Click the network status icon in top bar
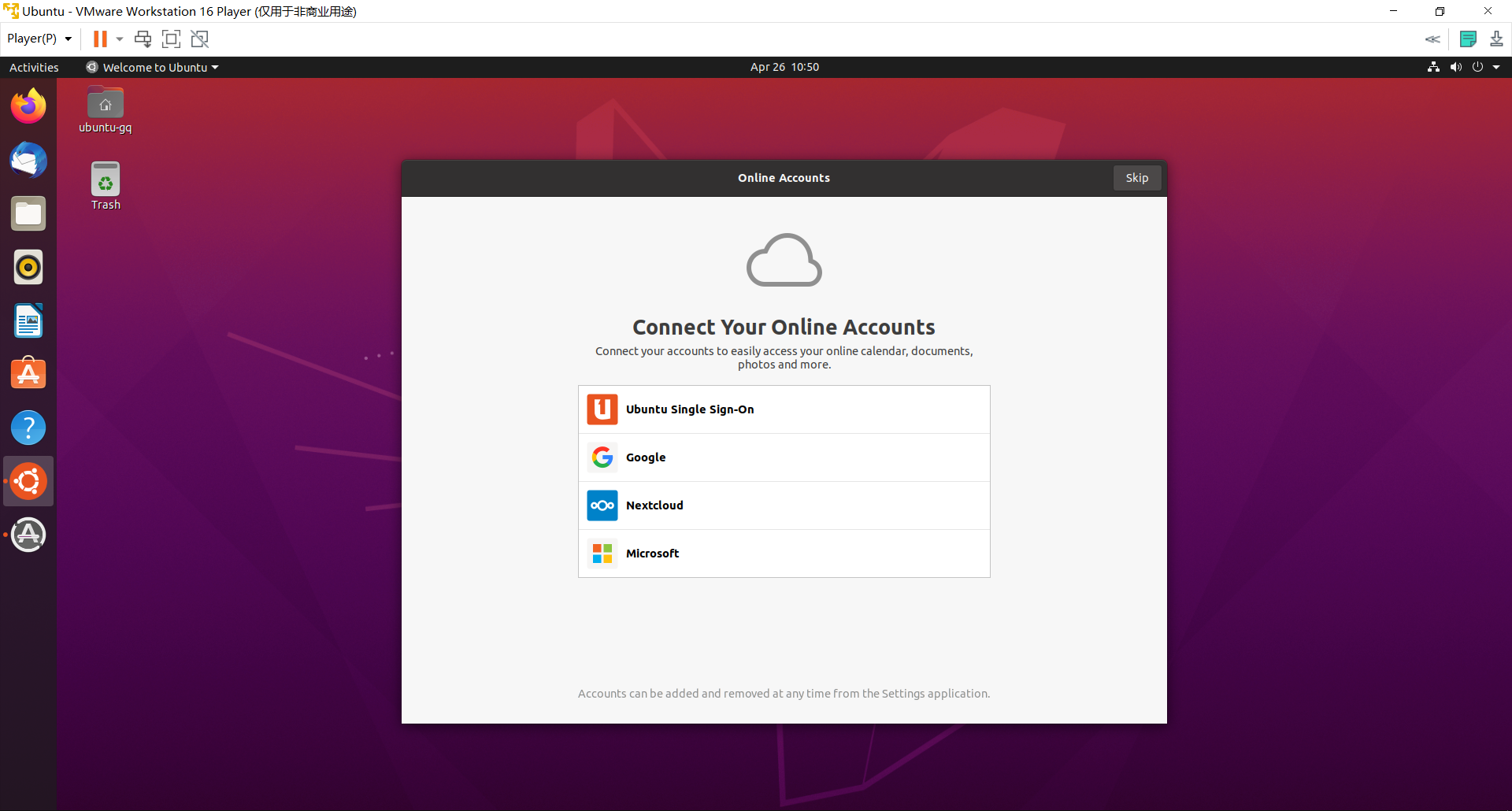 [1433, 67]
